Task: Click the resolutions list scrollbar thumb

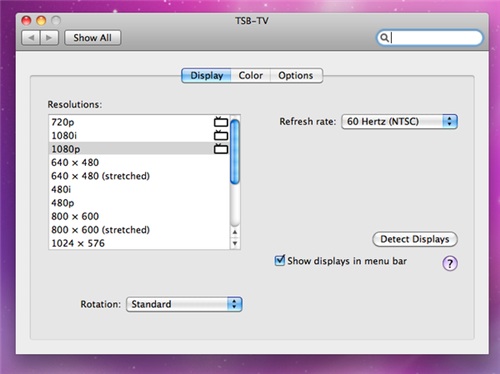Action: pyautogui.click(x=235, y=152)
